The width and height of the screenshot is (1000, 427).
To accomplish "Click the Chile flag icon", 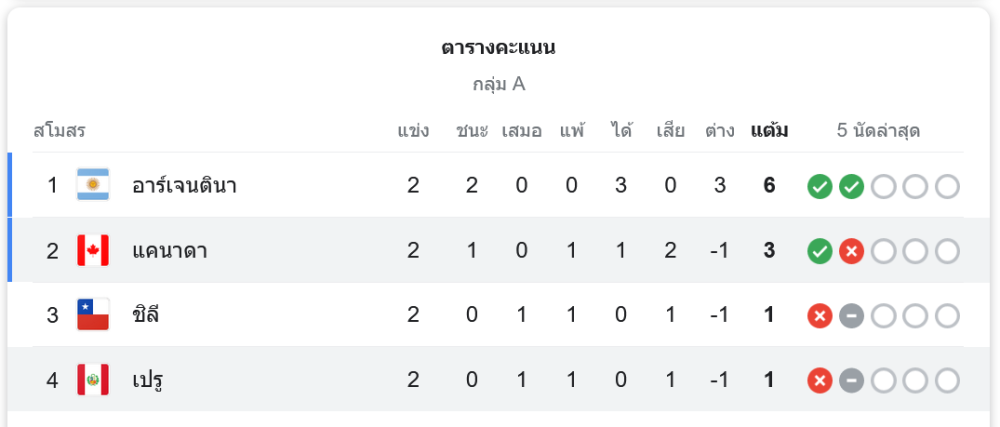I will click(x=93, y=315).
